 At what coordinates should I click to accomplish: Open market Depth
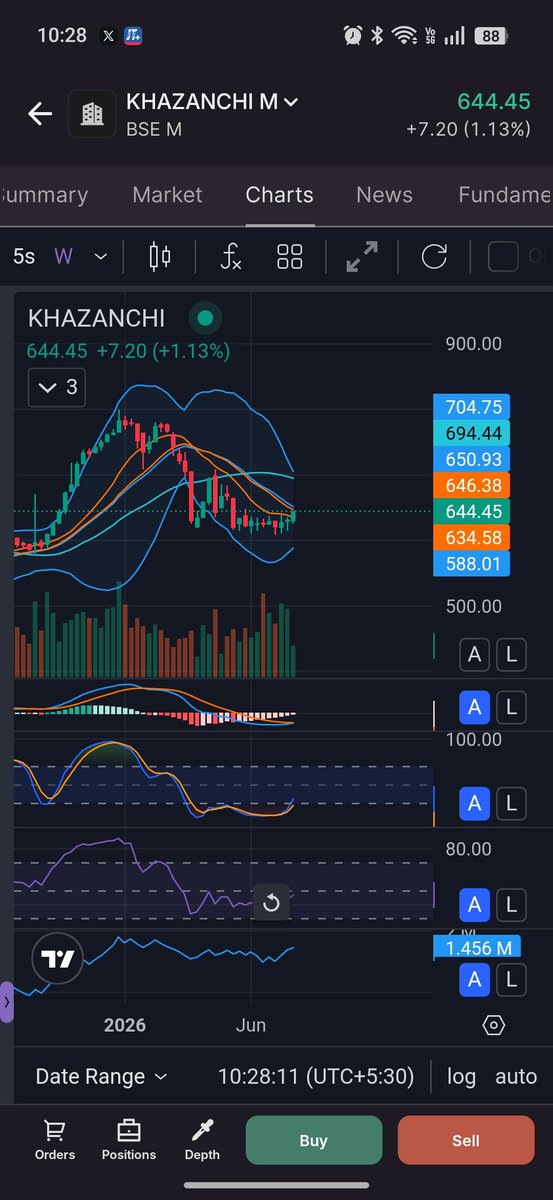coord(202,1141)
